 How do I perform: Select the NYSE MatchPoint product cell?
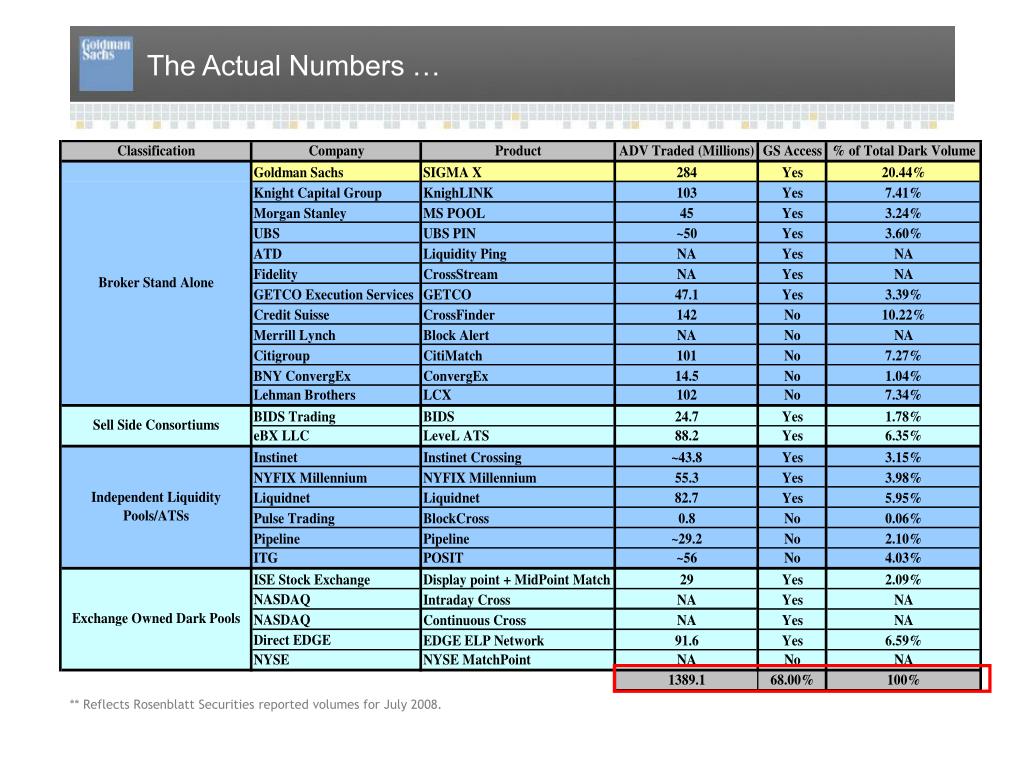[x=518, y=660]
